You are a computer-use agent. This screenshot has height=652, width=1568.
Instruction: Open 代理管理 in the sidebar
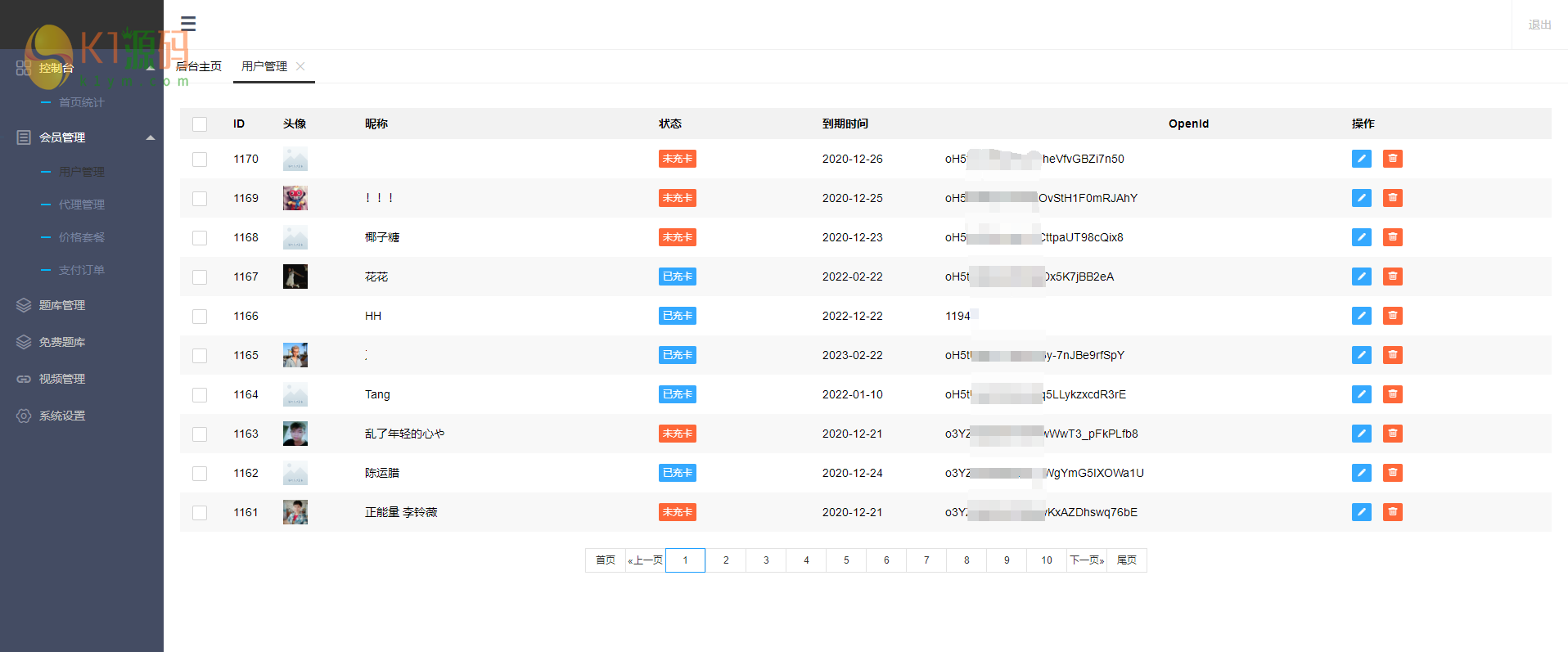pyautogui.click(x=82, y=205)
